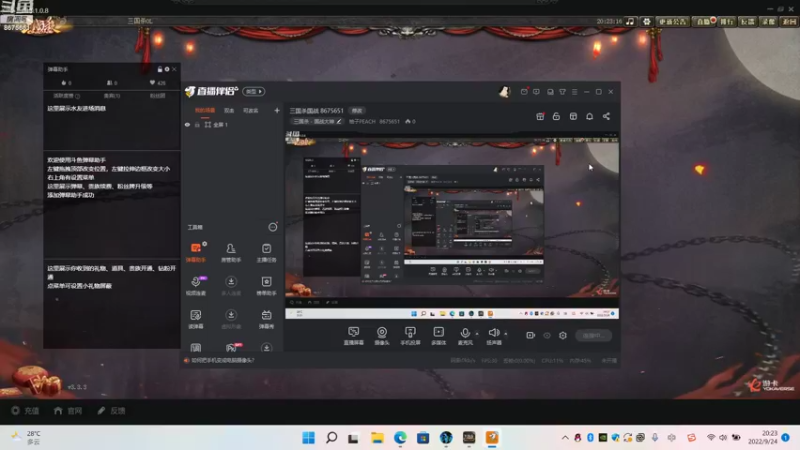This screenshot has width=800, height=450.
Task: Click the layout icon left of the bell
Action: point(573,116)
